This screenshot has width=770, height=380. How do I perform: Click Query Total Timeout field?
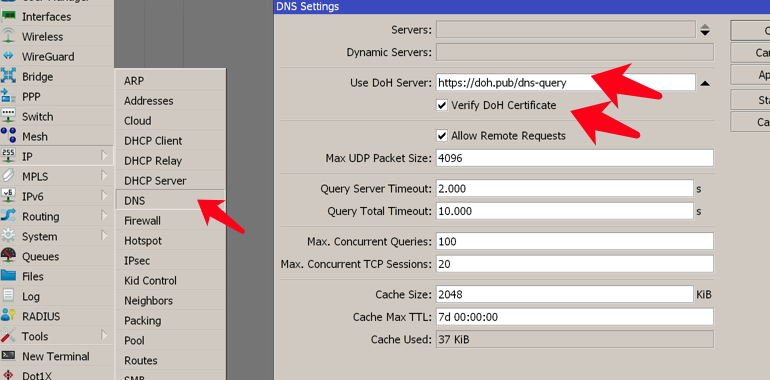point(565,211)
